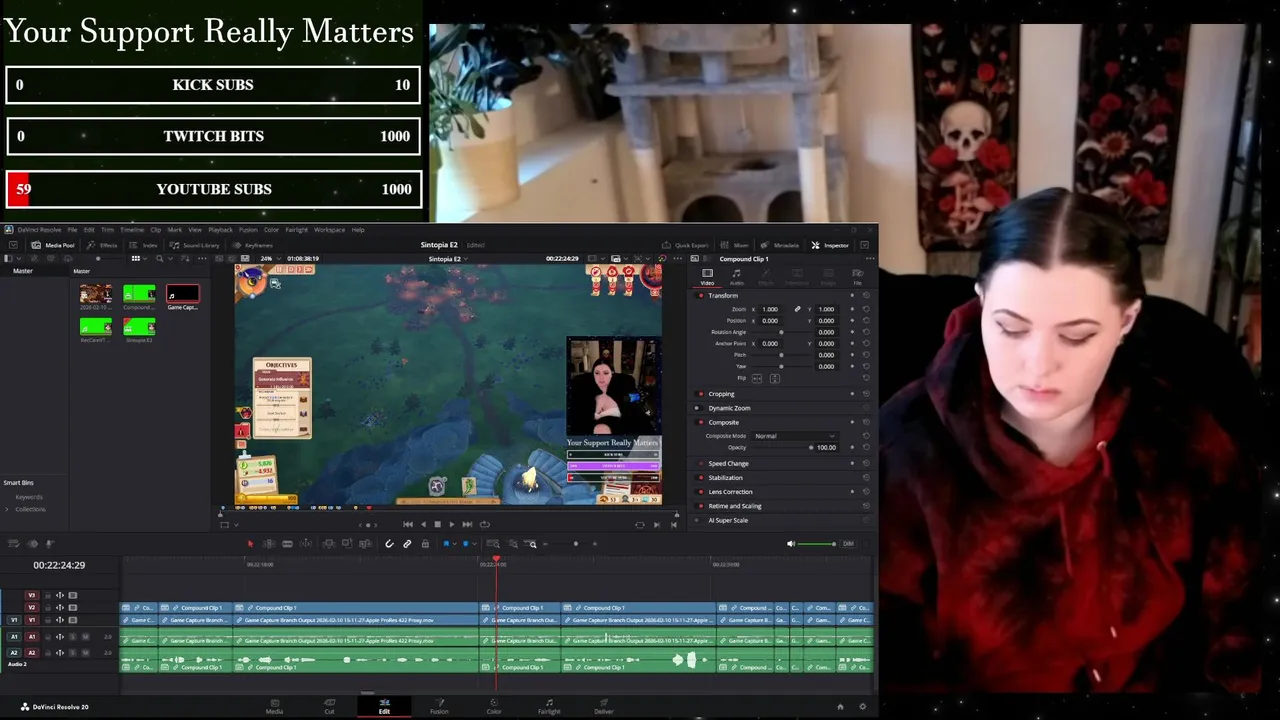This screenshot has height=720, width=1280.
Task: Click the volume speaker mute icon
Action: tap(791, 544)
